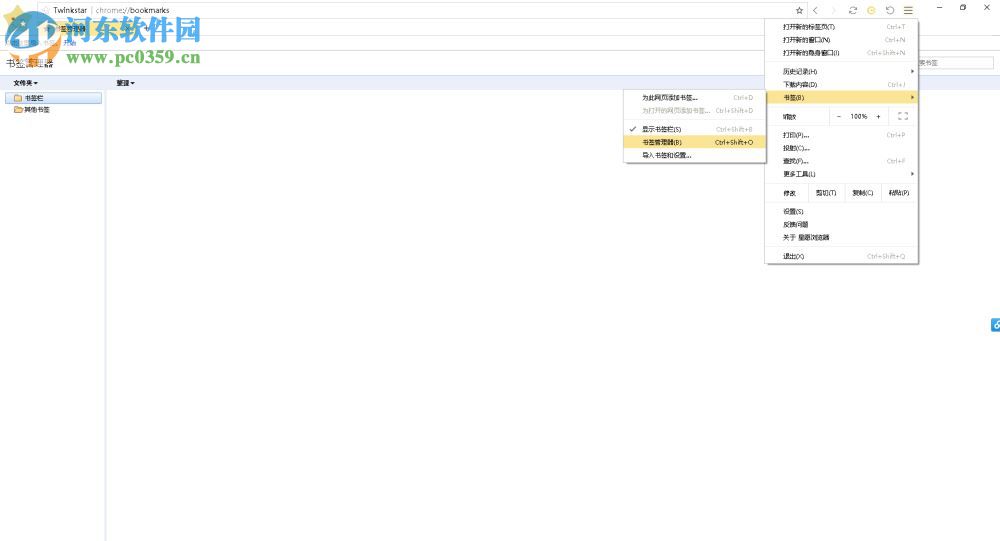The width and height of the screenshot is (1000, 541).
Task: Open 关于 星愿浏览器 menu item
Action: click(x=841, y=237)
